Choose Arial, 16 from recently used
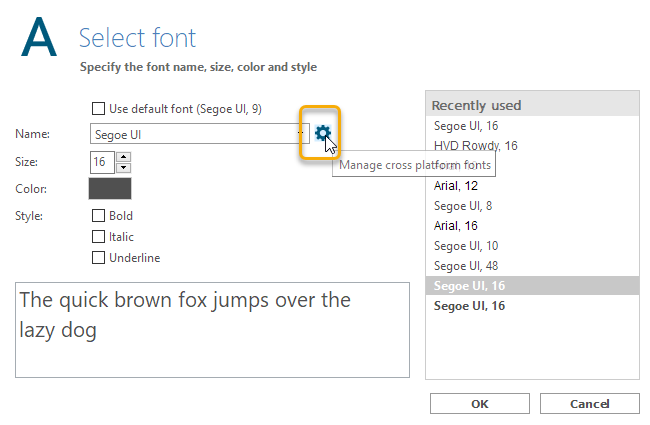 [456, 226]
